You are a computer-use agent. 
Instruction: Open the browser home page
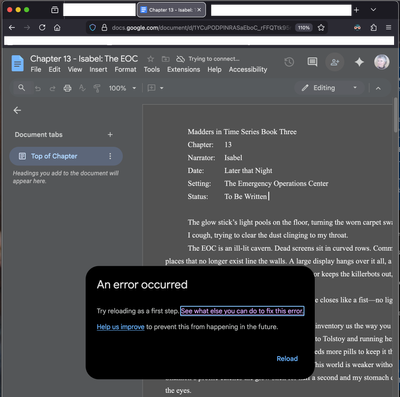(x=57, y=27)
